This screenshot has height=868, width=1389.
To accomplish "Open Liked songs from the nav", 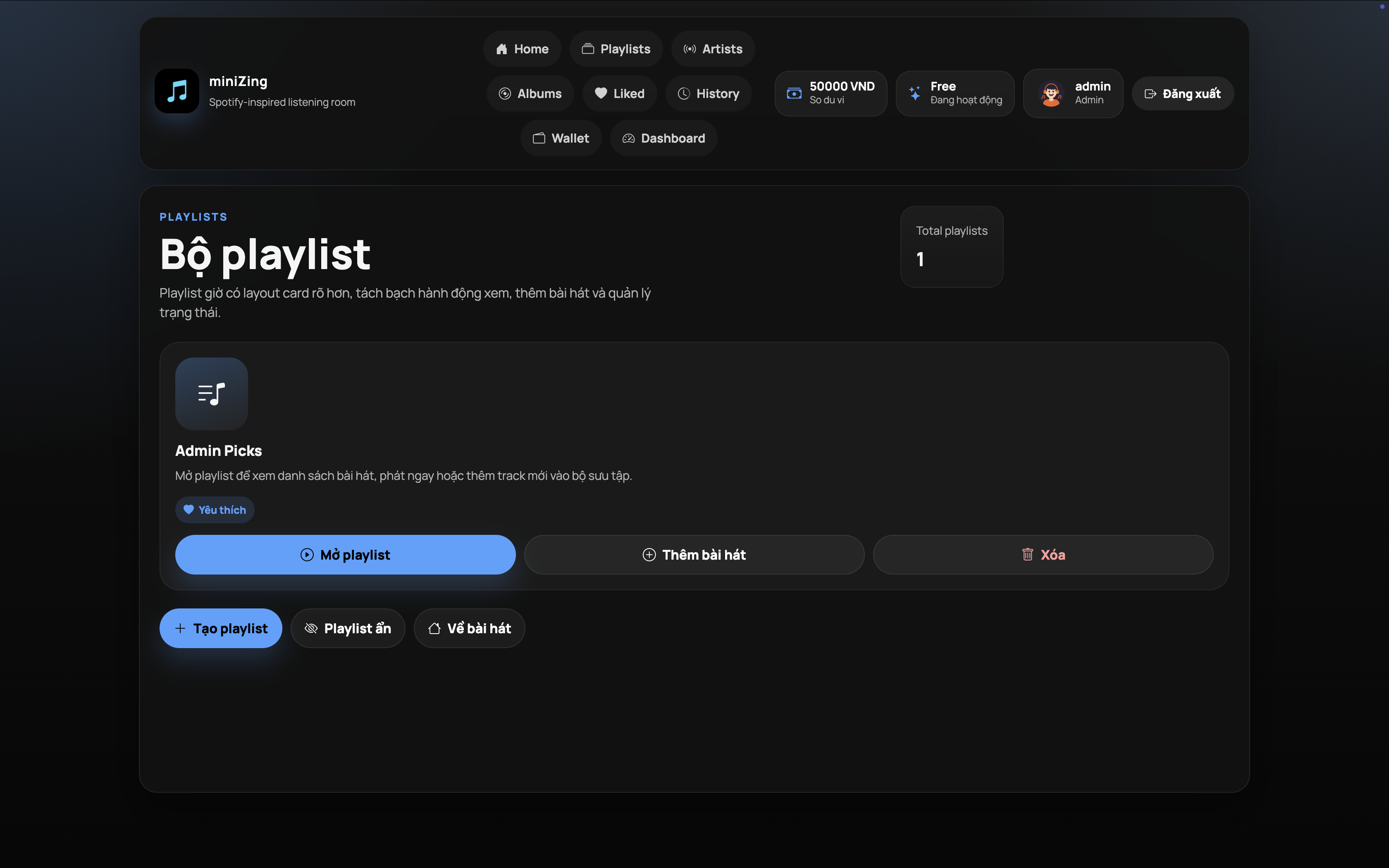I will (x=619, y=93).
